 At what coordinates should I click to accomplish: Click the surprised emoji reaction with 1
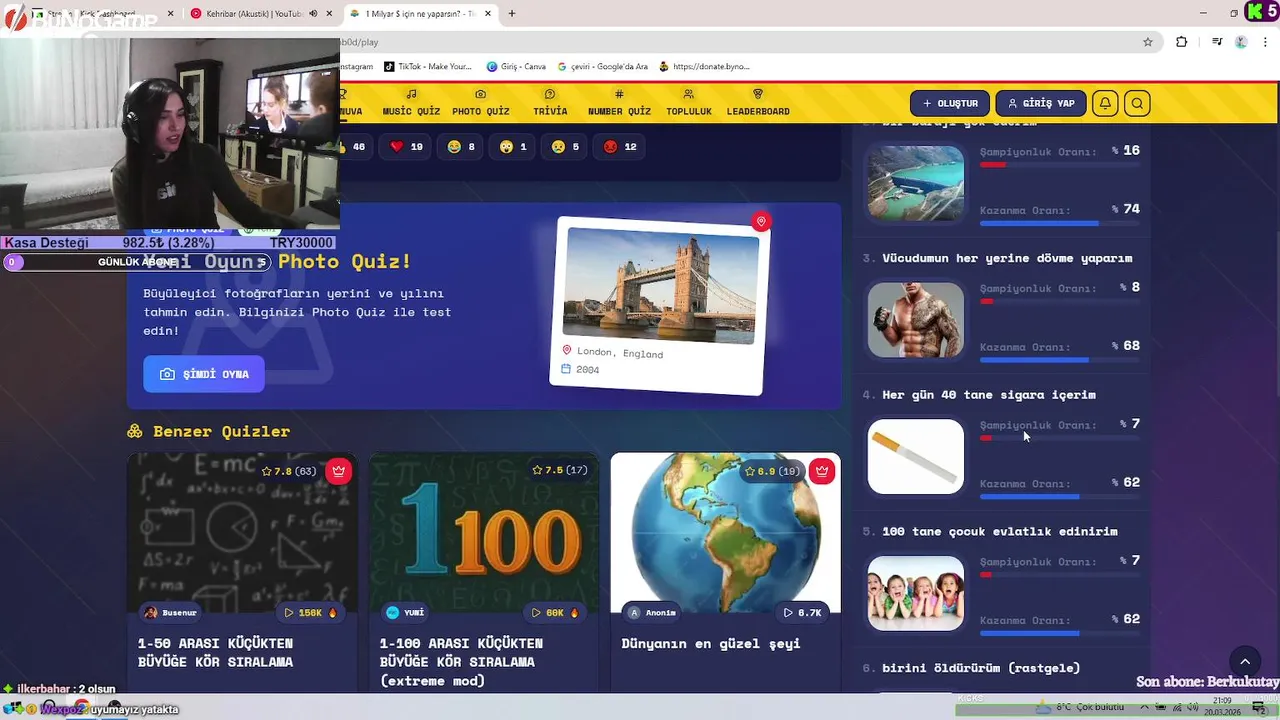pos(513,147)
